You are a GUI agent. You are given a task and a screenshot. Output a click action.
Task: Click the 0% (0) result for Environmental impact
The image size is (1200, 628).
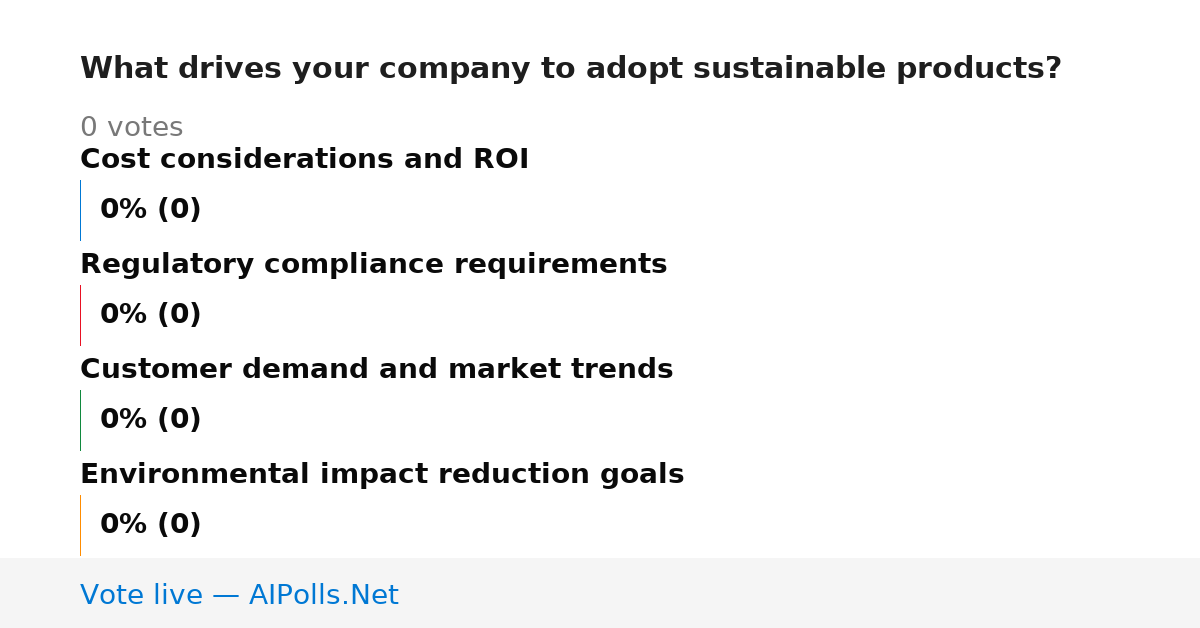pyautogui.click(x=150, y=525)
